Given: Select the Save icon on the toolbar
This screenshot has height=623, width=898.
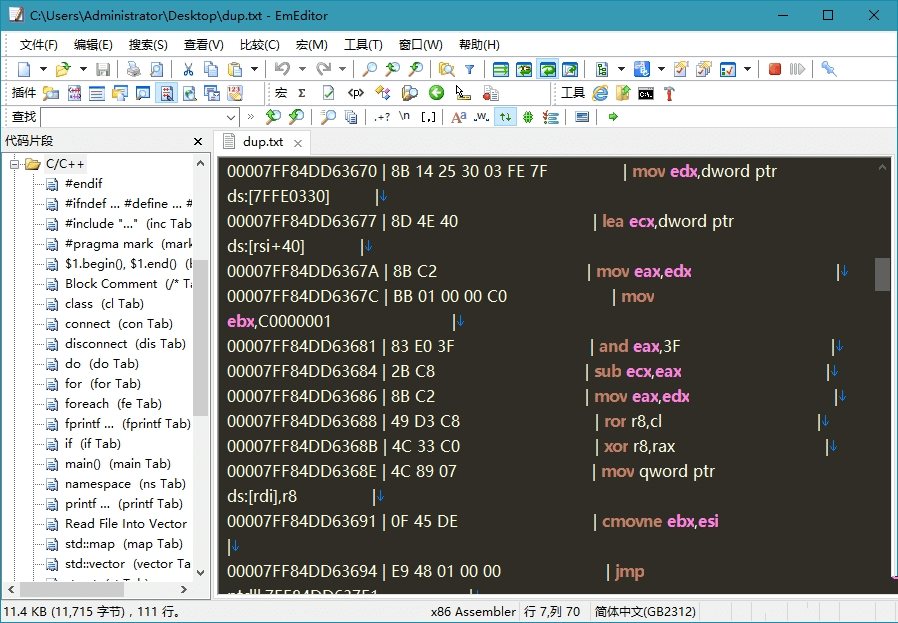Looking at the screenshot, I should [x=104, y=70].
